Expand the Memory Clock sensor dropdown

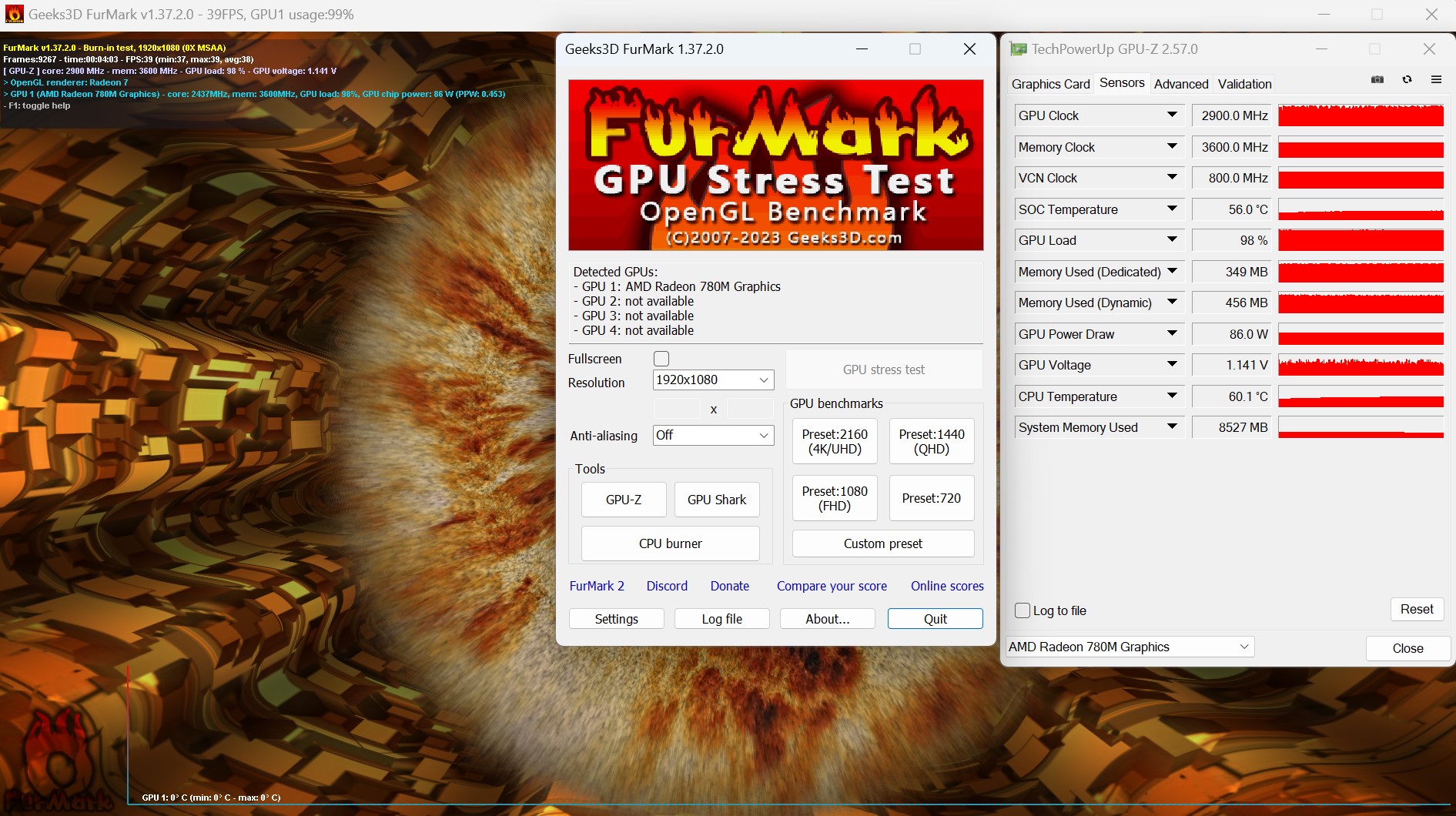1172,146
